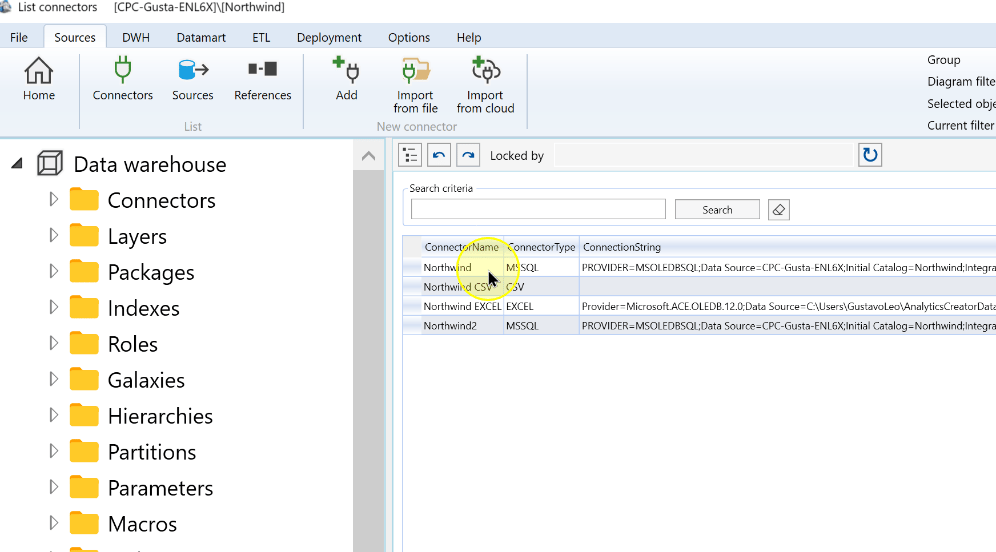Click the tree view toolbar icon
This screenshot has height=552, width=996.
pyautogui.click(x=410, y=155)
